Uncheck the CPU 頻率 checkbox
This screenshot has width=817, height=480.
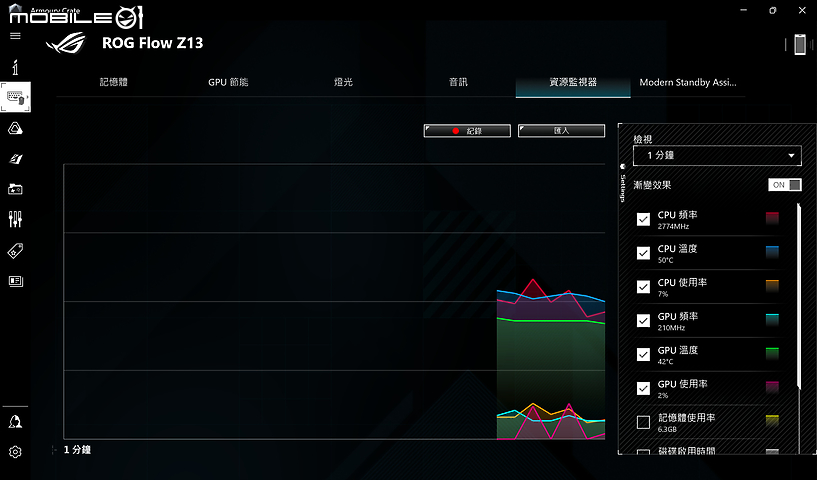tap(643, 219)
